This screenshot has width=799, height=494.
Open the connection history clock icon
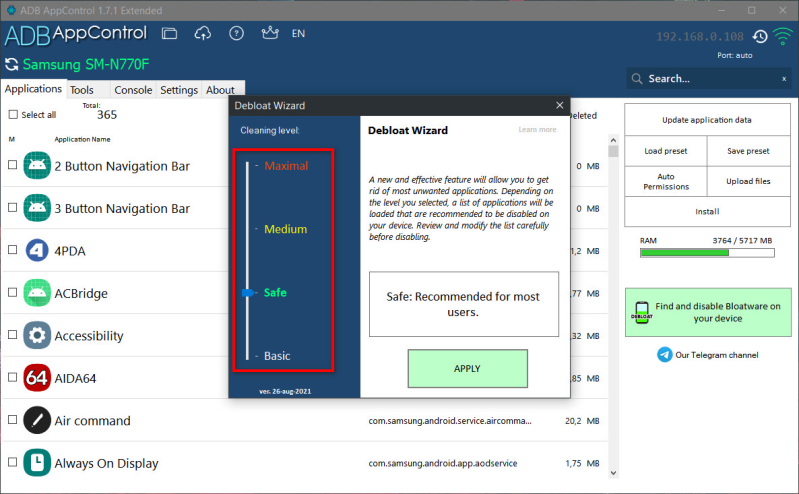pos(760,37)
